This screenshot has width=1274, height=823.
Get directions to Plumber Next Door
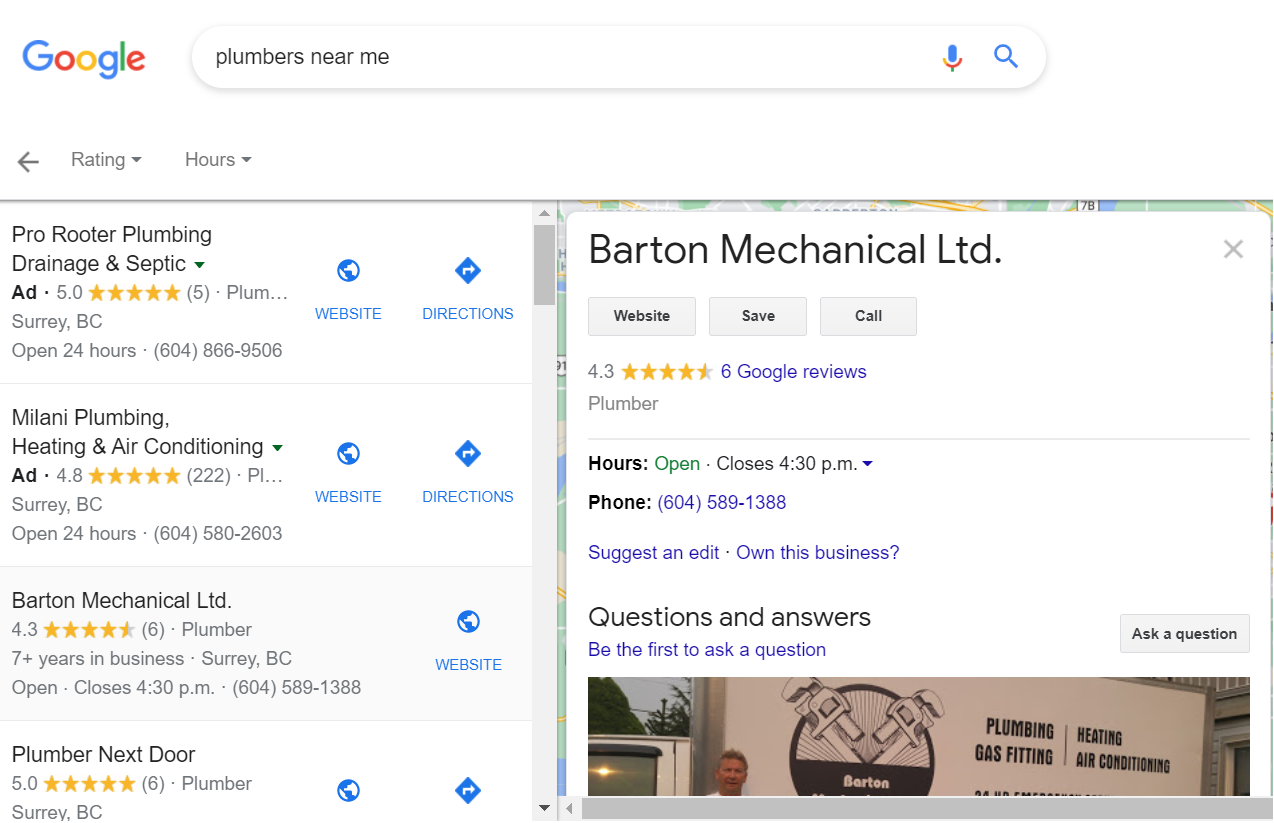point(468,791)
